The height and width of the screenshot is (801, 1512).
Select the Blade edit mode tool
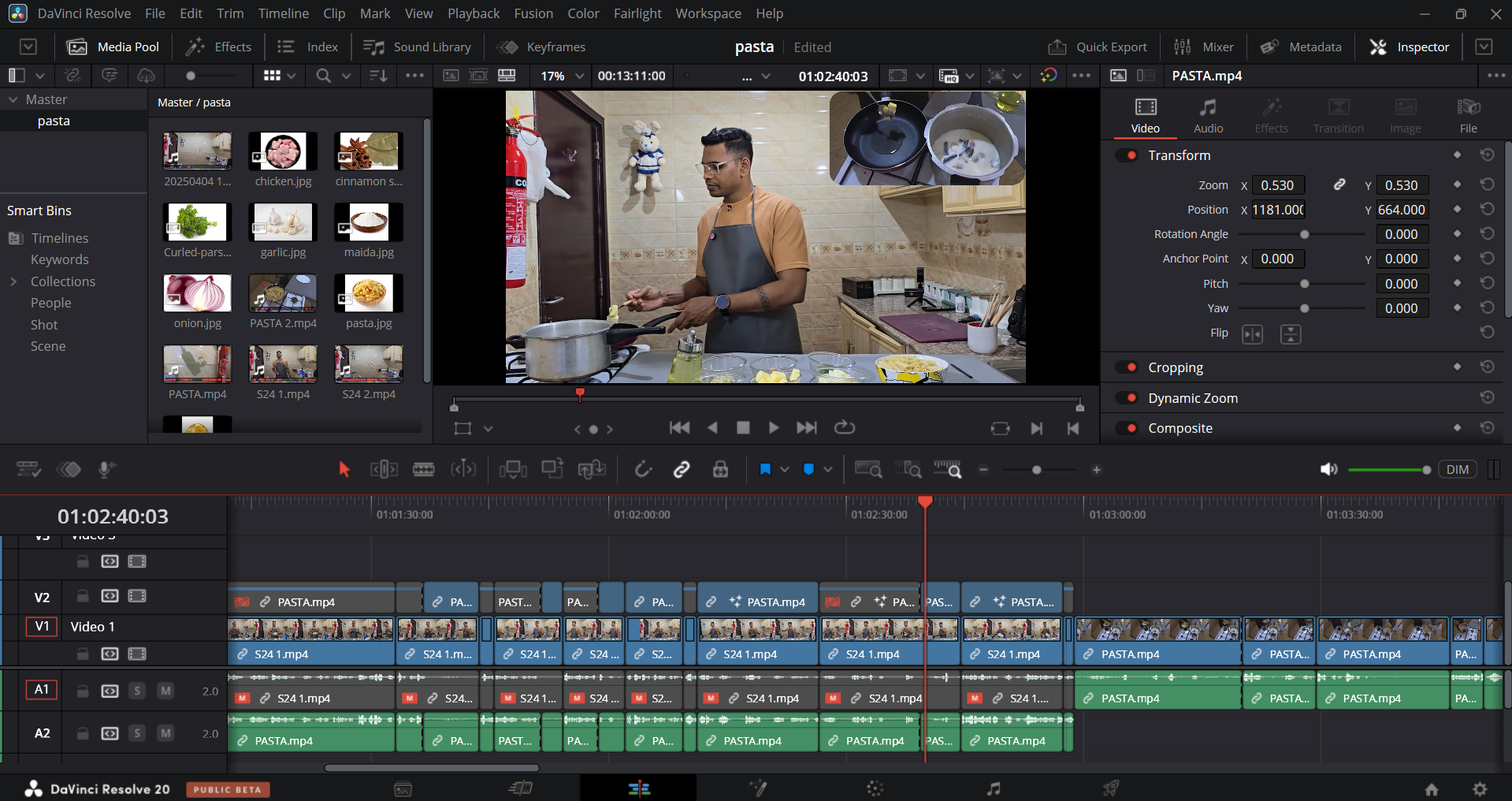click(423, 470)
